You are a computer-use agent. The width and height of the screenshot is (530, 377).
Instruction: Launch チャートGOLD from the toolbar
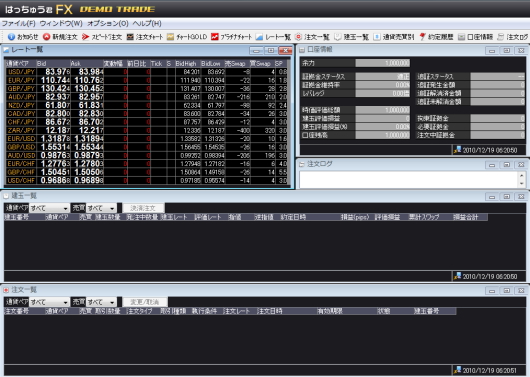[x=187, y=37]
